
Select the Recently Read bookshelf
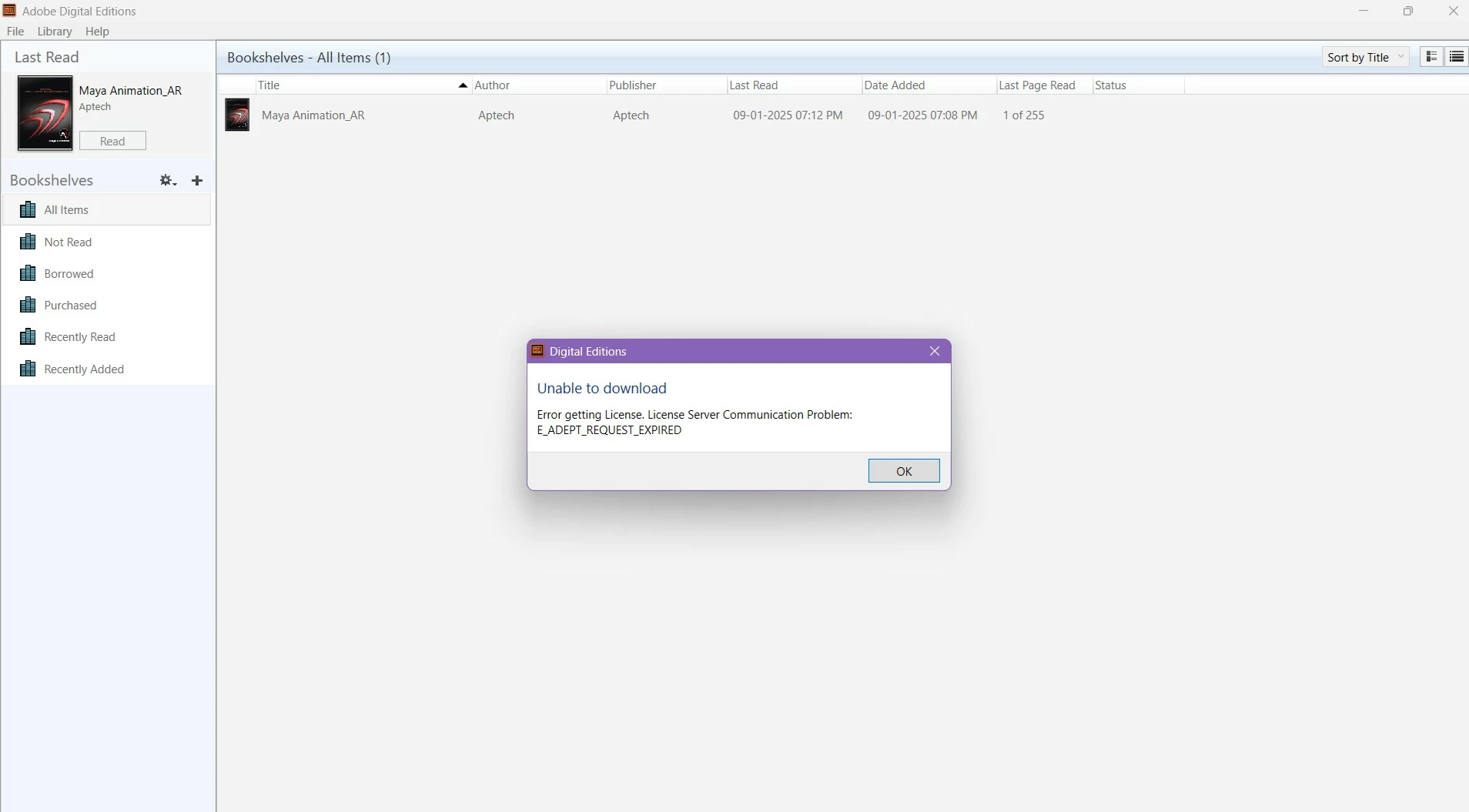[x=107, y=336]
